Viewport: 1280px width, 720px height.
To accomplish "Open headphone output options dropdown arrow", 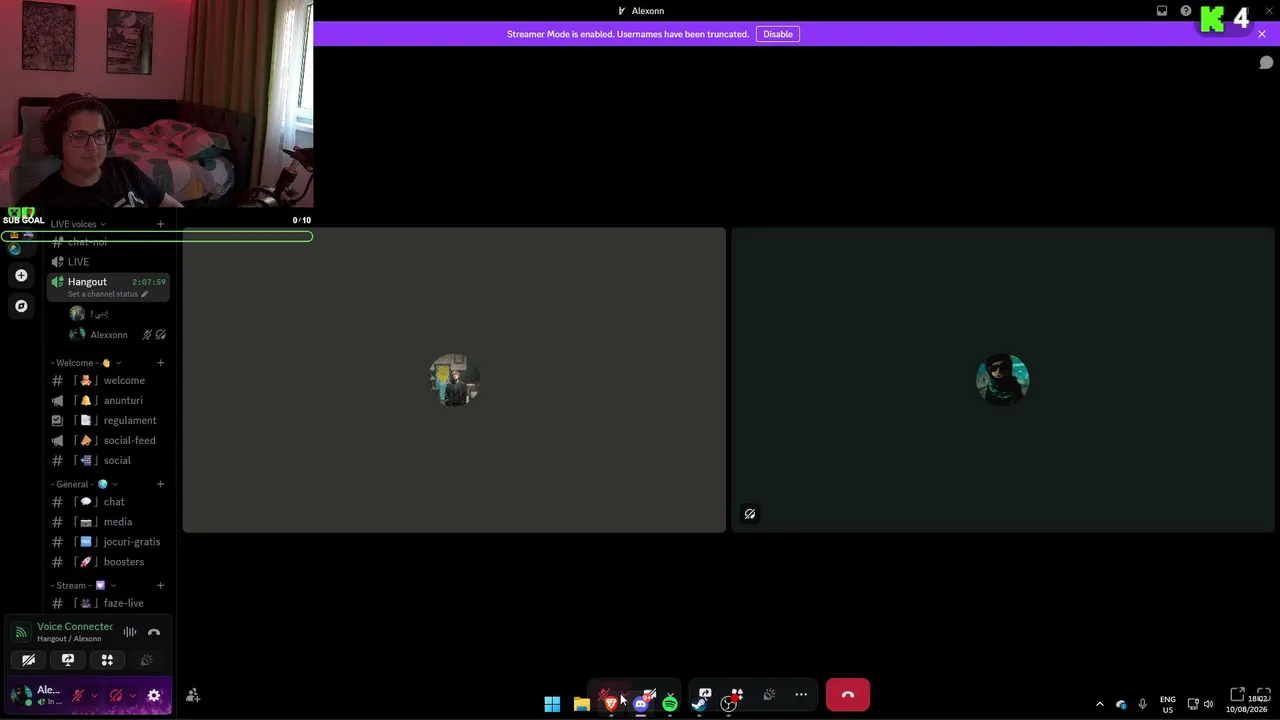I will pyautogui.click(x=133, y=695).
